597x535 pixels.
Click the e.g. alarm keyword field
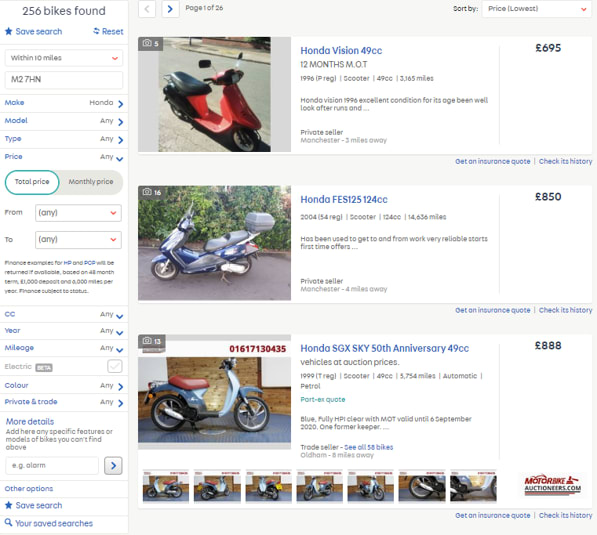coord(52,465)
